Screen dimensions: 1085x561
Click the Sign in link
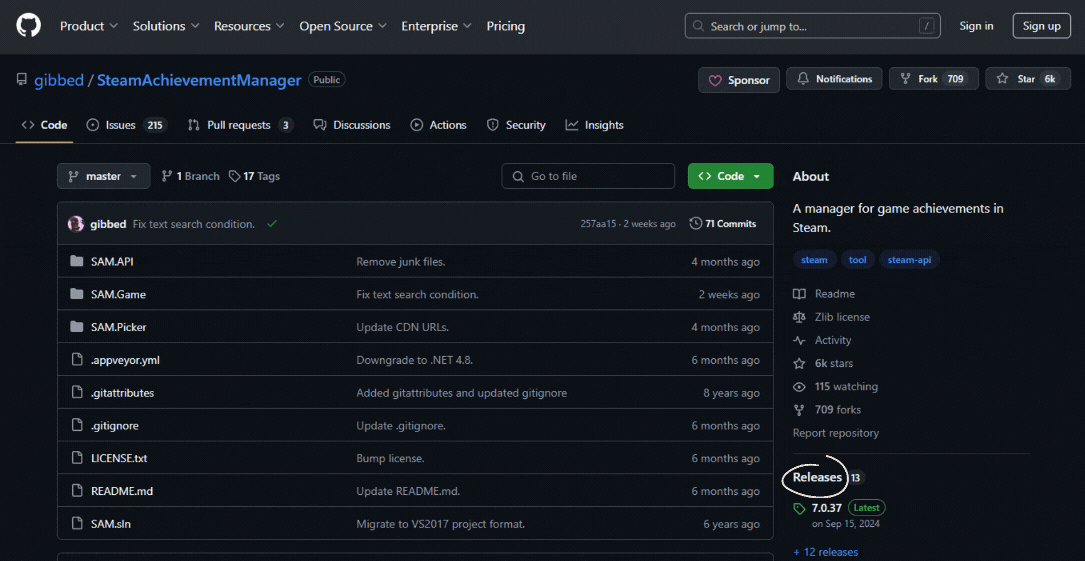(976, 26)
